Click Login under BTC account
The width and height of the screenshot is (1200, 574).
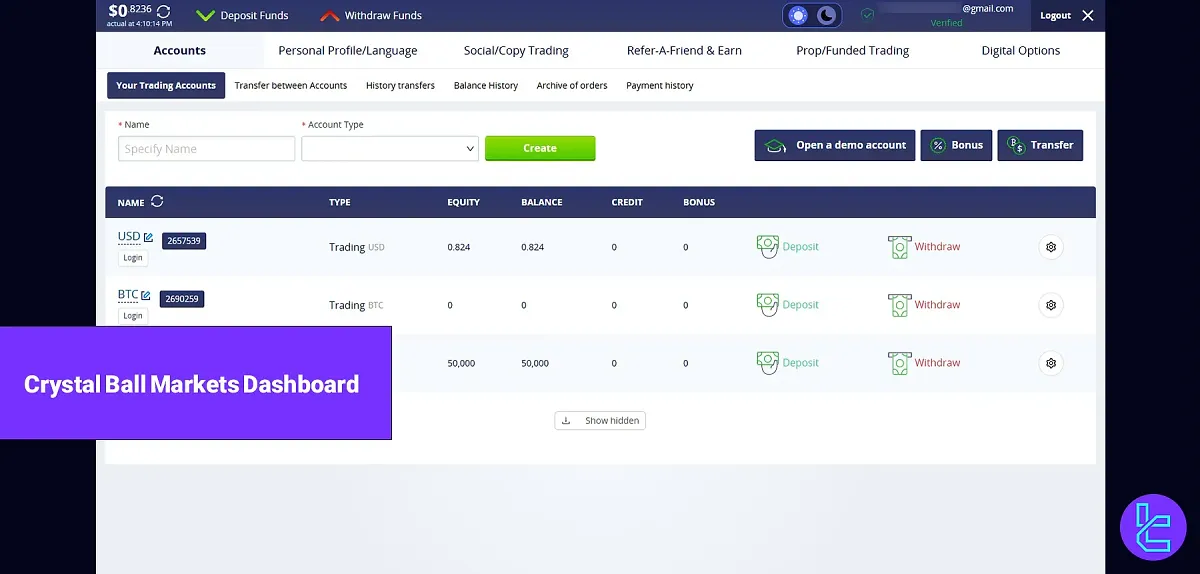[x=133, y=316]
